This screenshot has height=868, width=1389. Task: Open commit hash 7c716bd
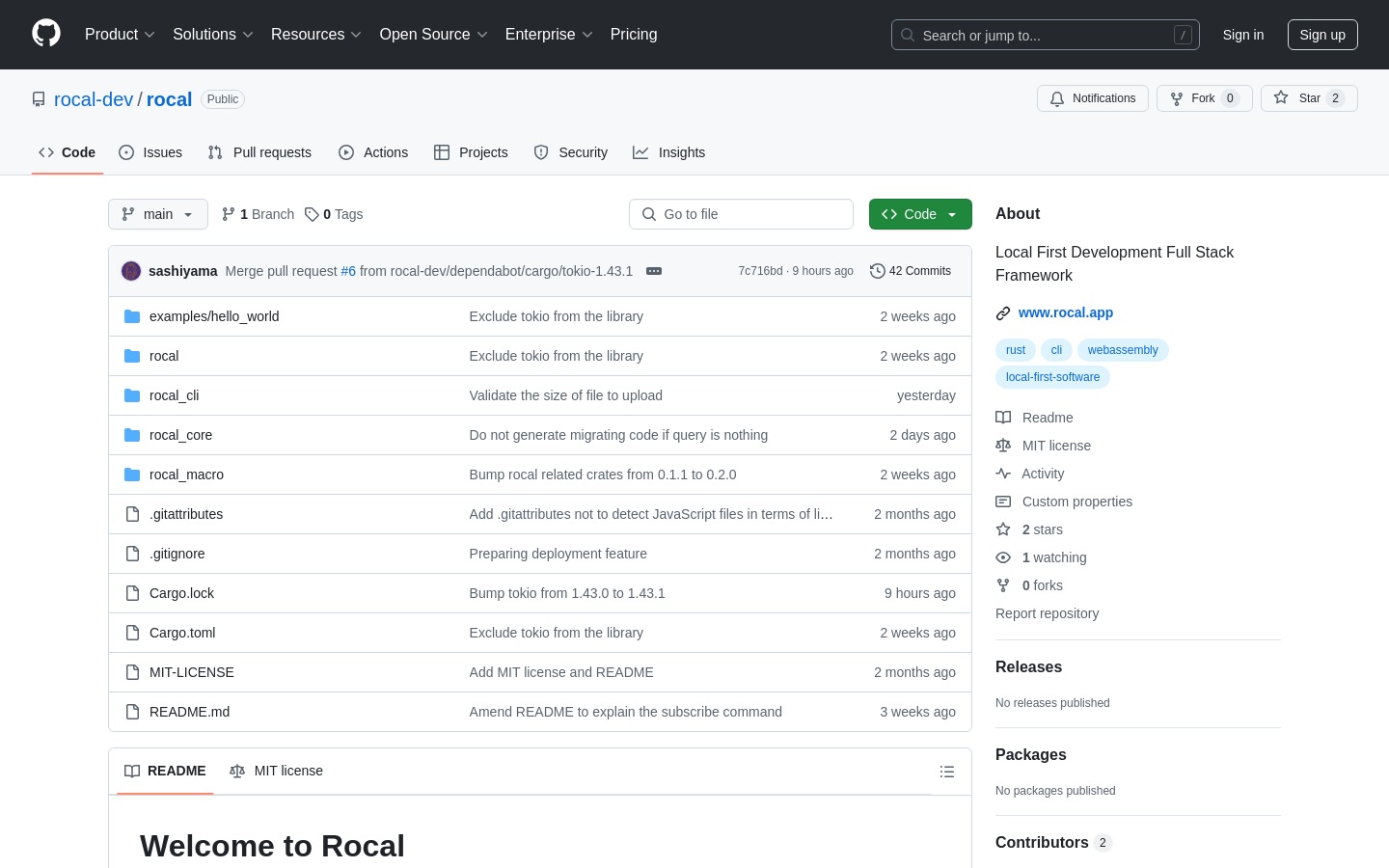760,271
